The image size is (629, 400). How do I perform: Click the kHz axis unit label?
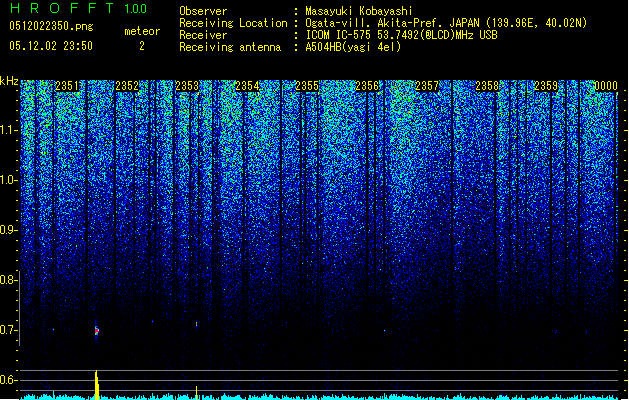point(9,81)
